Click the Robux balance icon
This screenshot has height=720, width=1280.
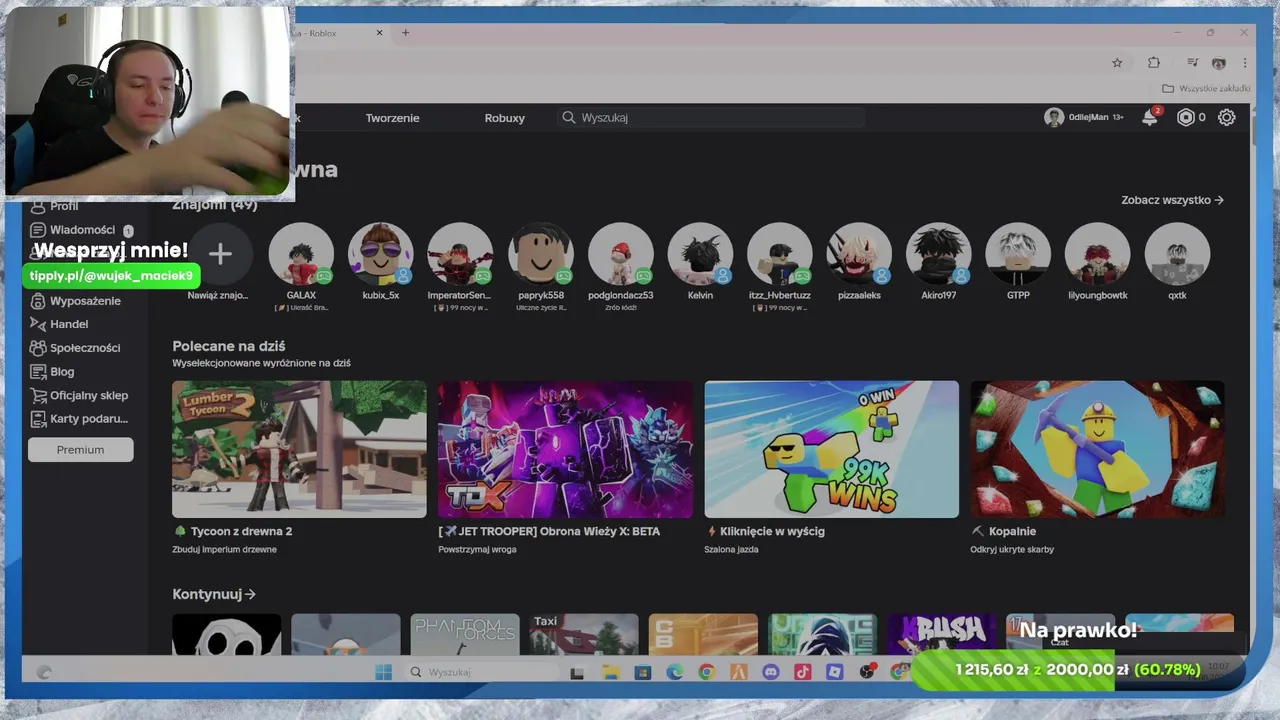click(x=1186, y=117)
